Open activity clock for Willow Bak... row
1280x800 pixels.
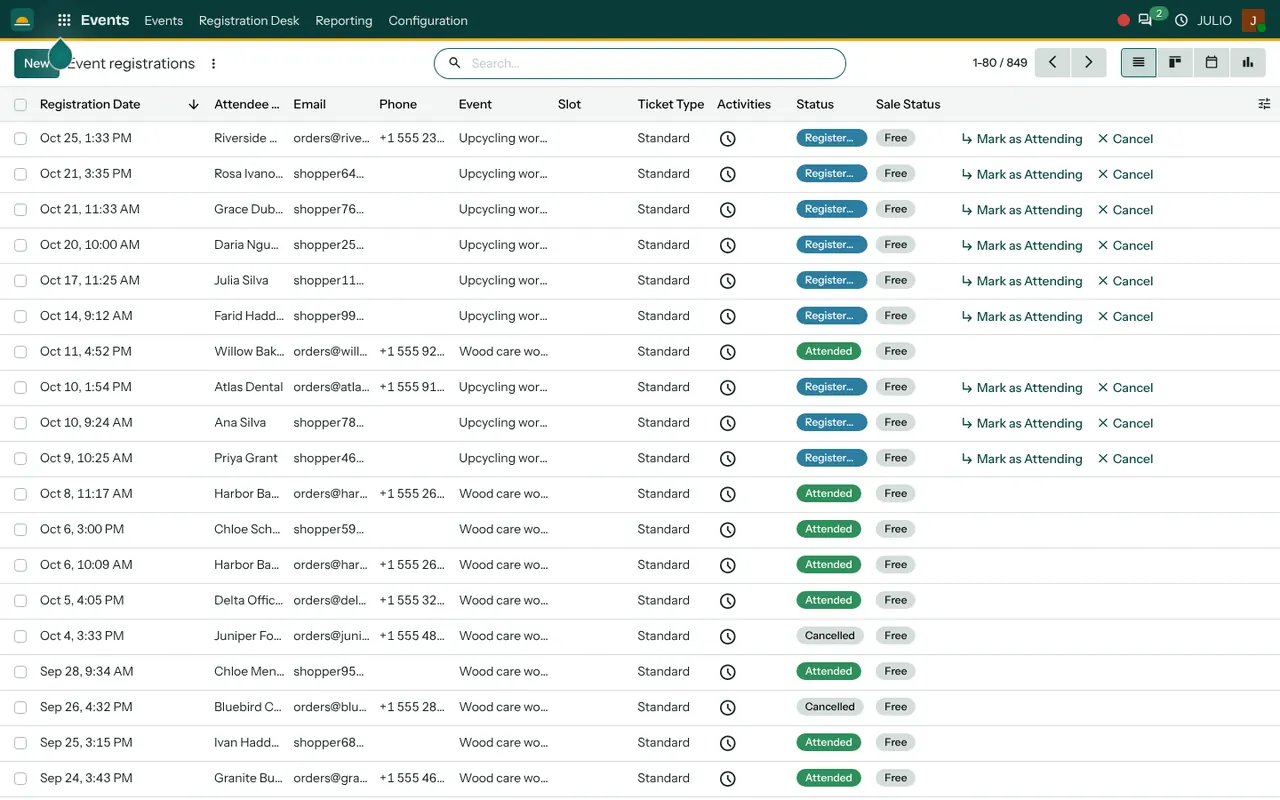click(x=728, y=352)
